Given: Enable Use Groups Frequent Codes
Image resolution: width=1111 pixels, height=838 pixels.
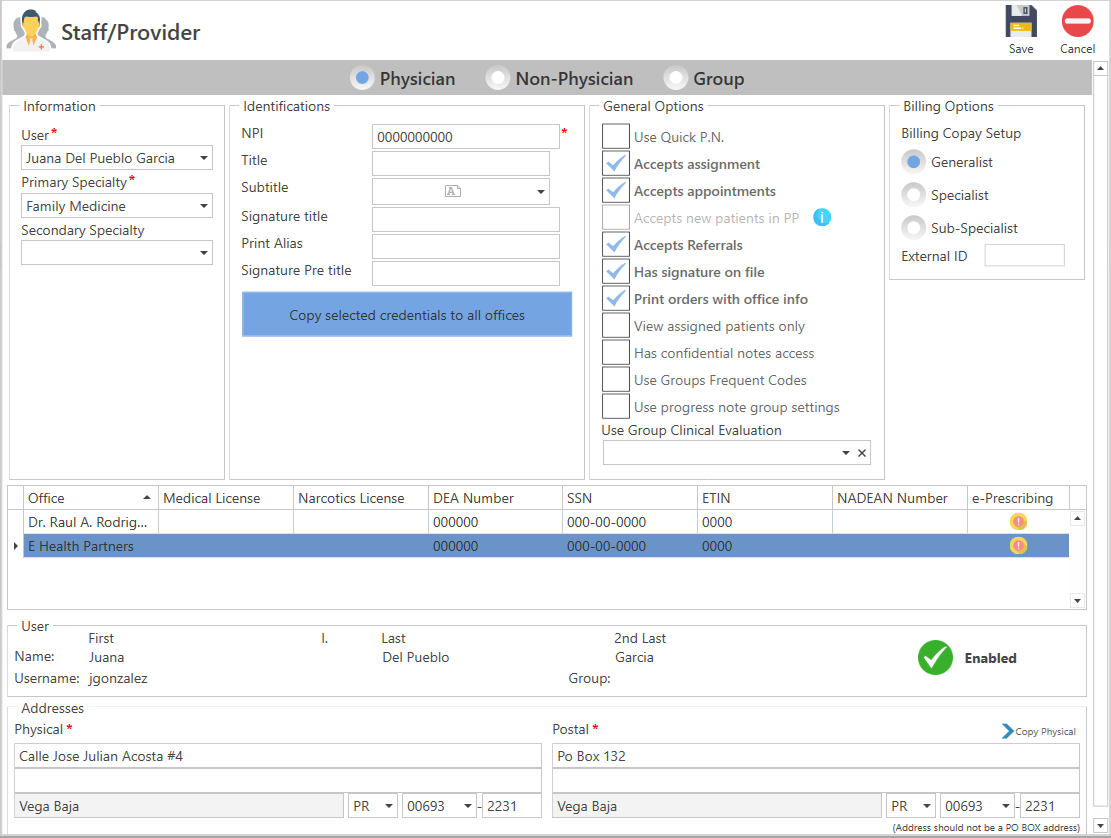Looking at the screenshot, I should 616,380.
